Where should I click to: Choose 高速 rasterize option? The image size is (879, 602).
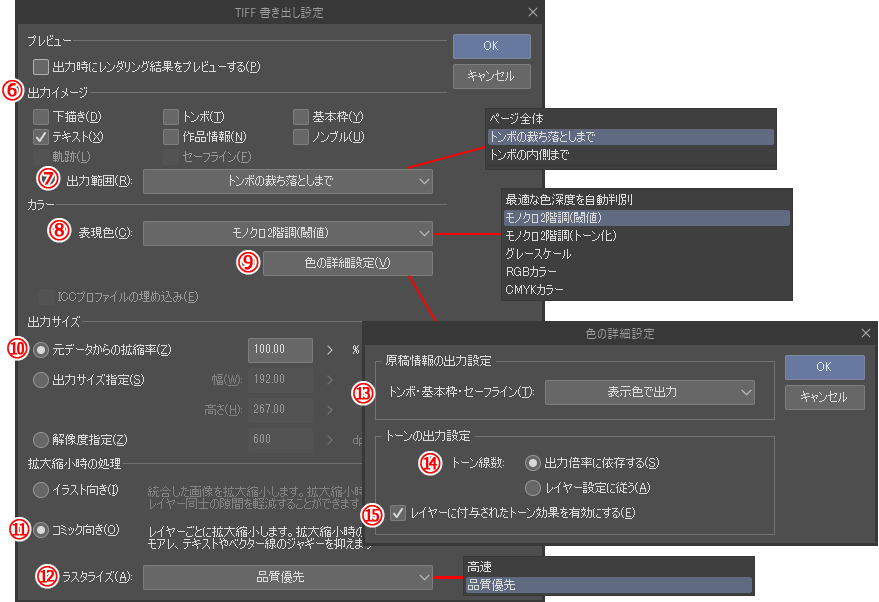[x=608, y=567]
